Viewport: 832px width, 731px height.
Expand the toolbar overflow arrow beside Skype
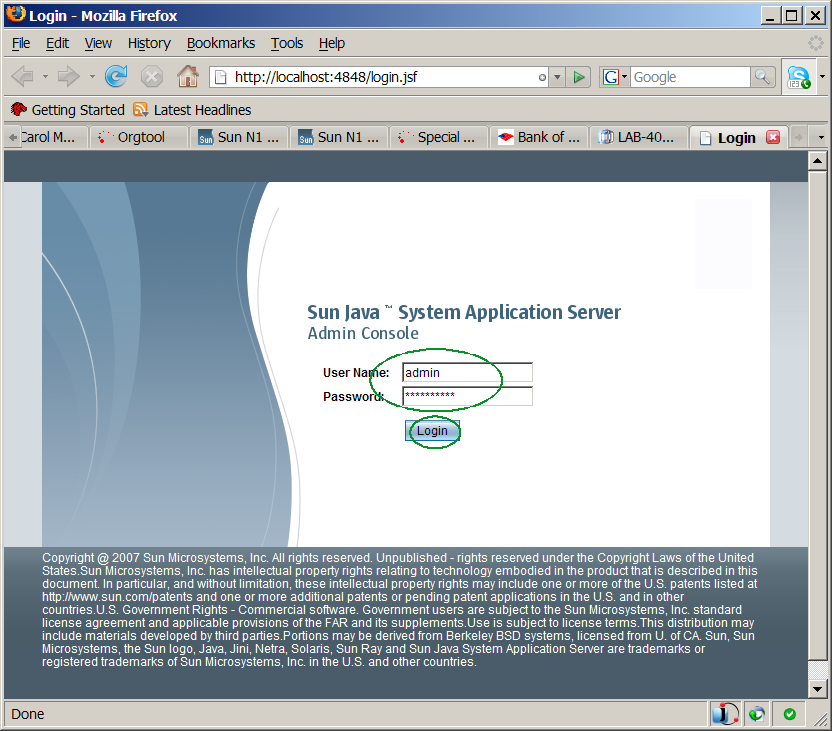pyautogui.click(x=822, y=77)
